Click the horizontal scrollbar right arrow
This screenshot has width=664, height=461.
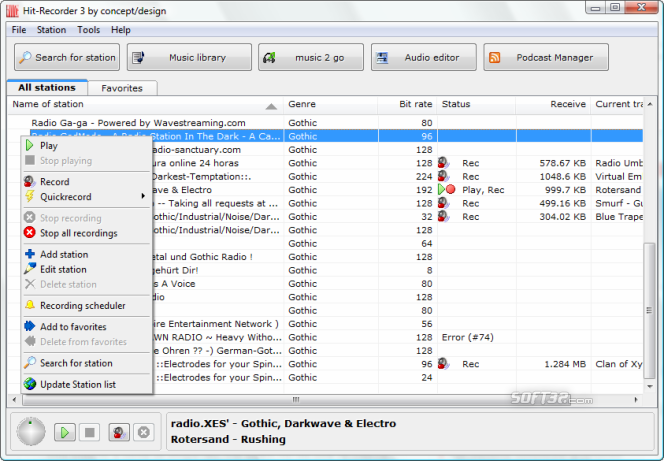pos(636,399)
